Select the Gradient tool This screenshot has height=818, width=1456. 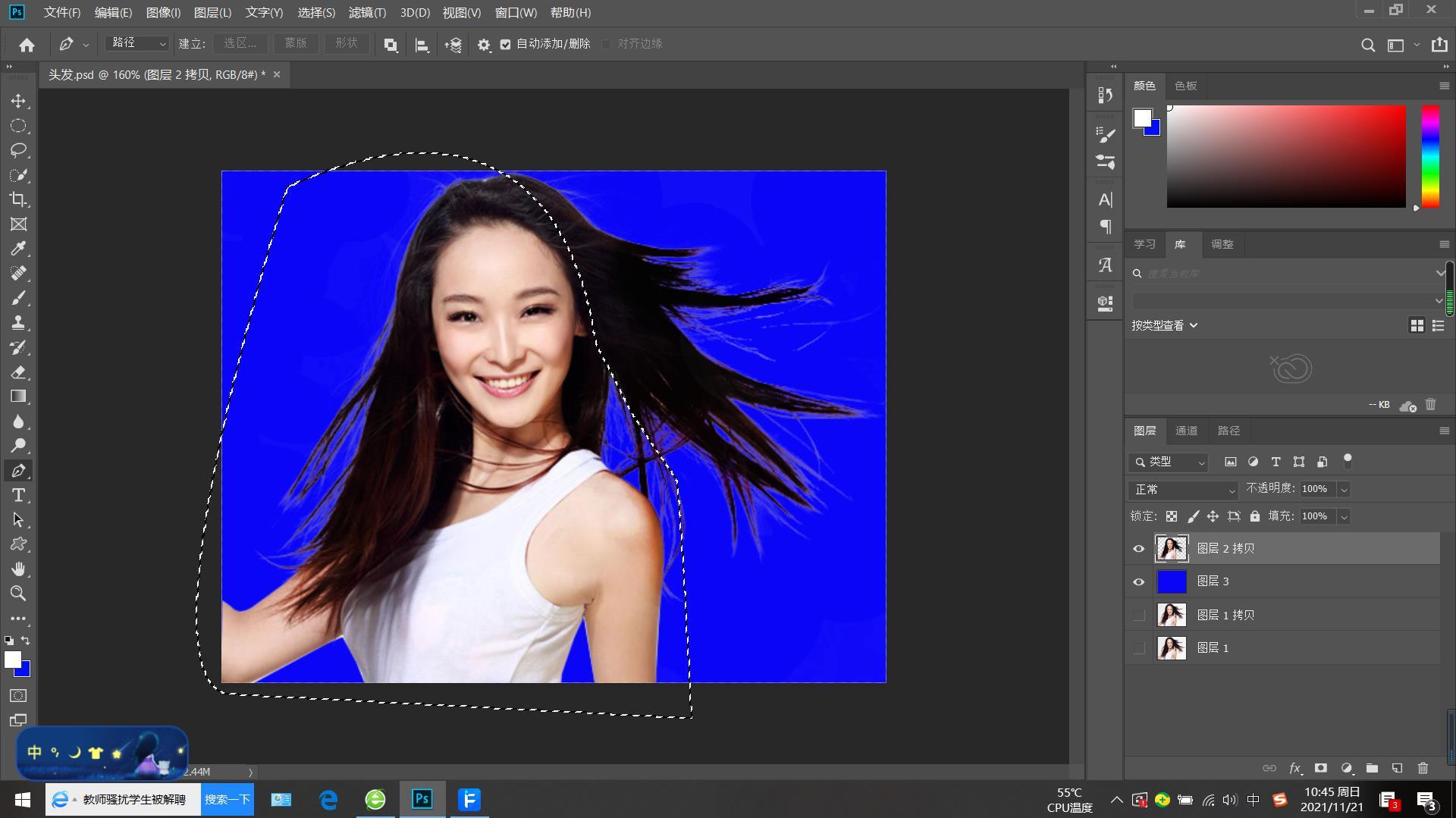pyautogui.click(x=18, y=396)
